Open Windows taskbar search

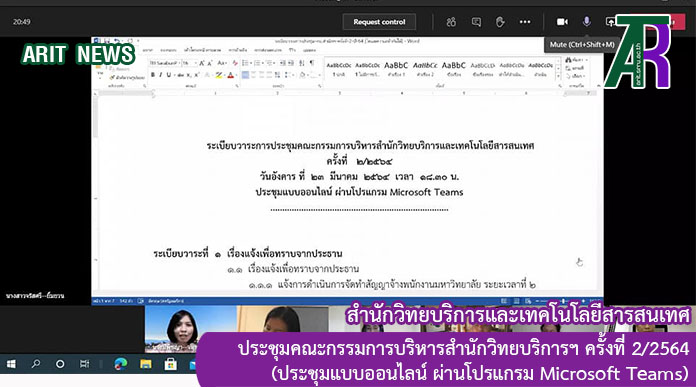coord(36,364)
